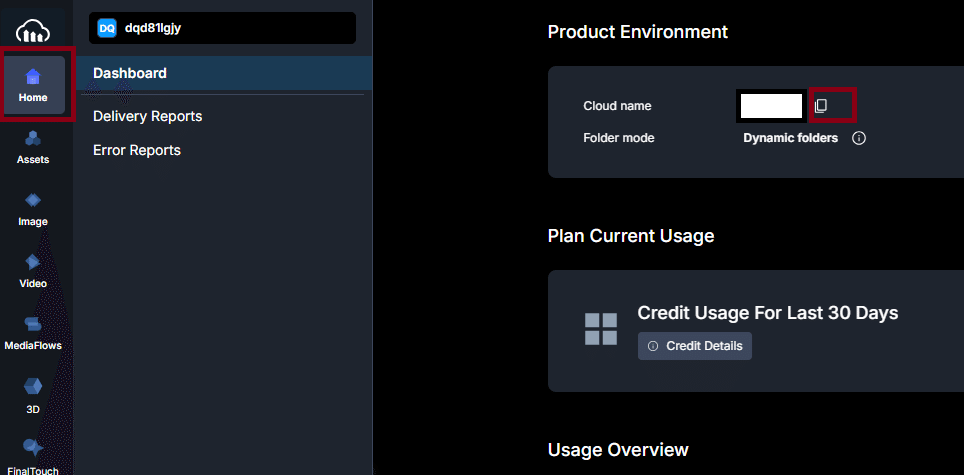
Task: Select the Dashboard menu item
Action: pyautogui.click(x=130, y=73)
